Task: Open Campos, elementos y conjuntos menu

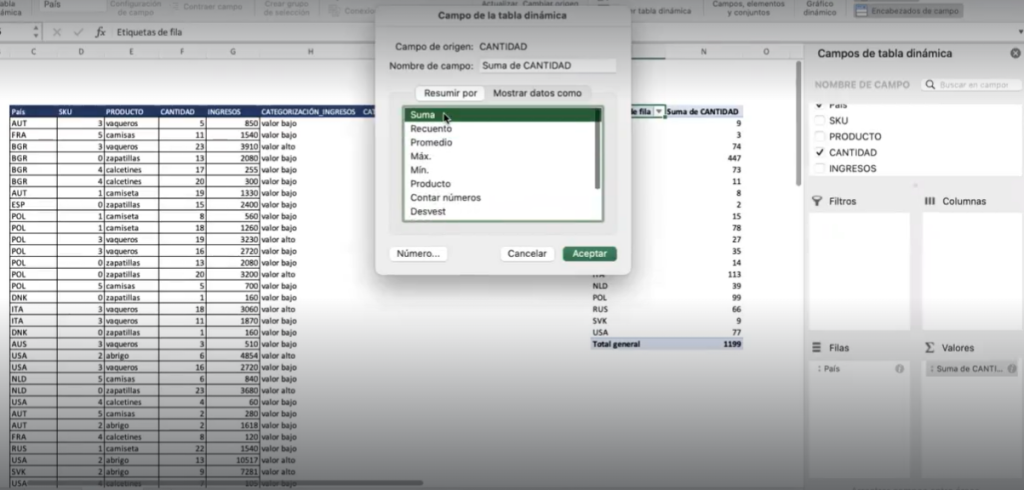Action: click(x=746, y=7)
